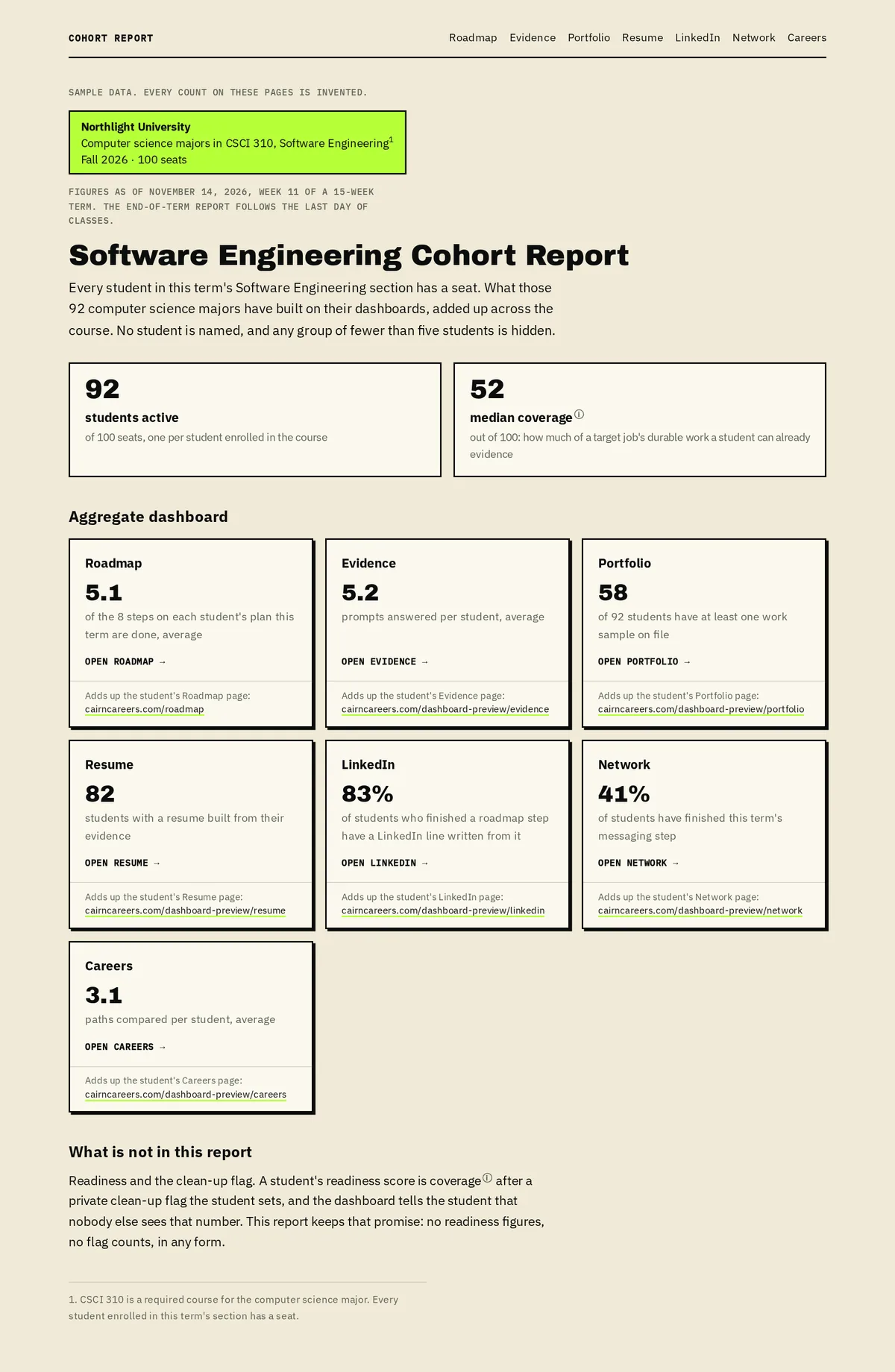The width and height of the screenshot is (895, 1372).
Task: Open the dashboard-preview/careers URL
Action: 186,1095
